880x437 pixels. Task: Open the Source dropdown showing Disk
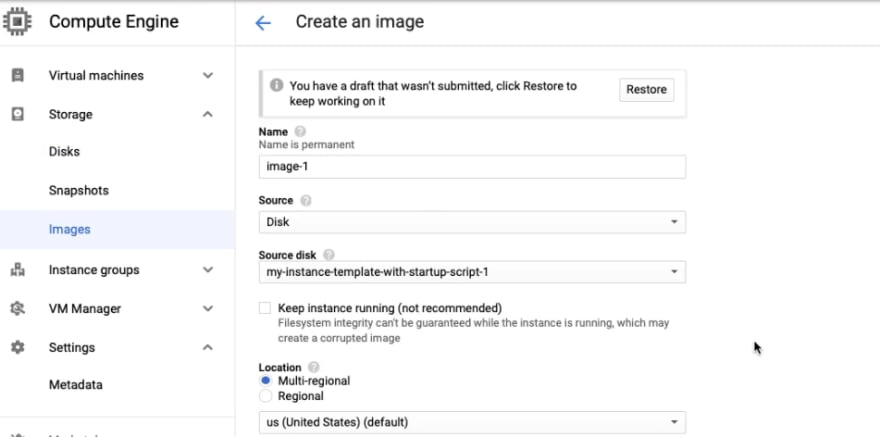click(x=472, y=222)
